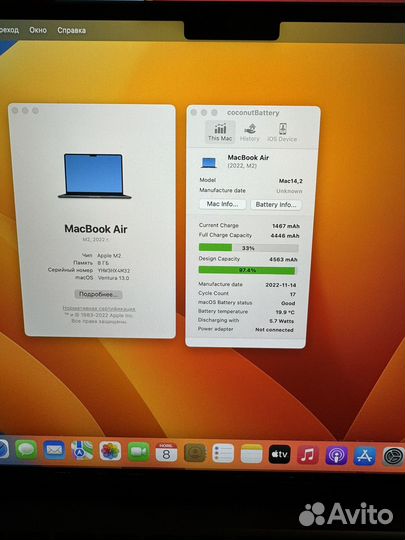
Task: Select the 1467 mAh current charge value
Action: 286,226
